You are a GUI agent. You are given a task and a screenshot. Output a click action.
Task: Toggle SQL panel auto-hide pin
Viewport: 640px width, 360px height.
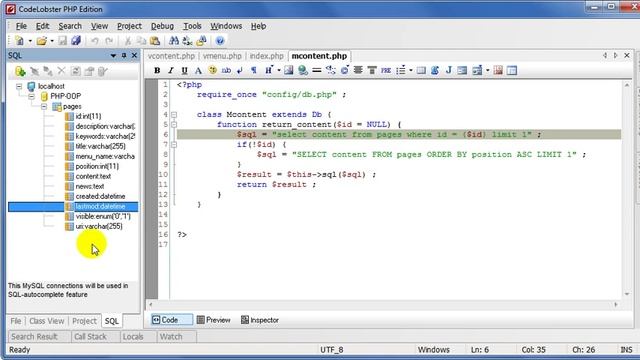point(124,56)
